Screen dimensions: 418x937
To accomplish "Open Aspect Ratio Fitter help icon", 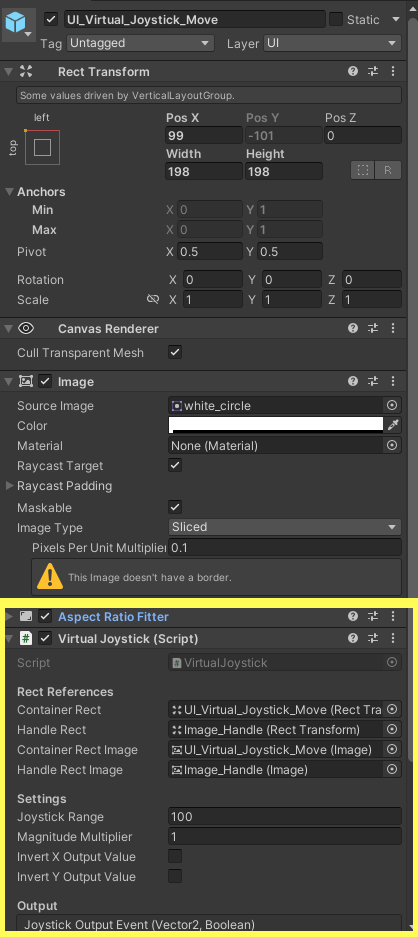I will coord(353,616).
